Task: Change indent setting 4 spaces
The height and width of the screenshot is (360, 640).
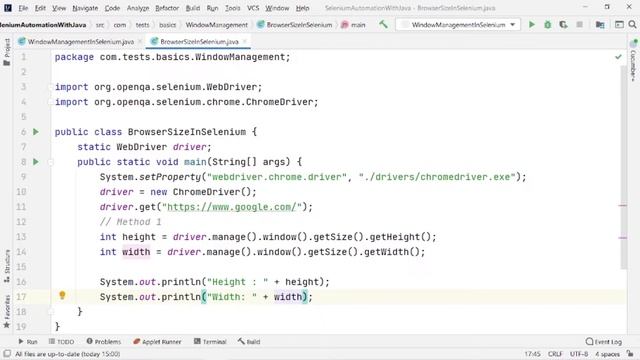Action: click(607, 354)
